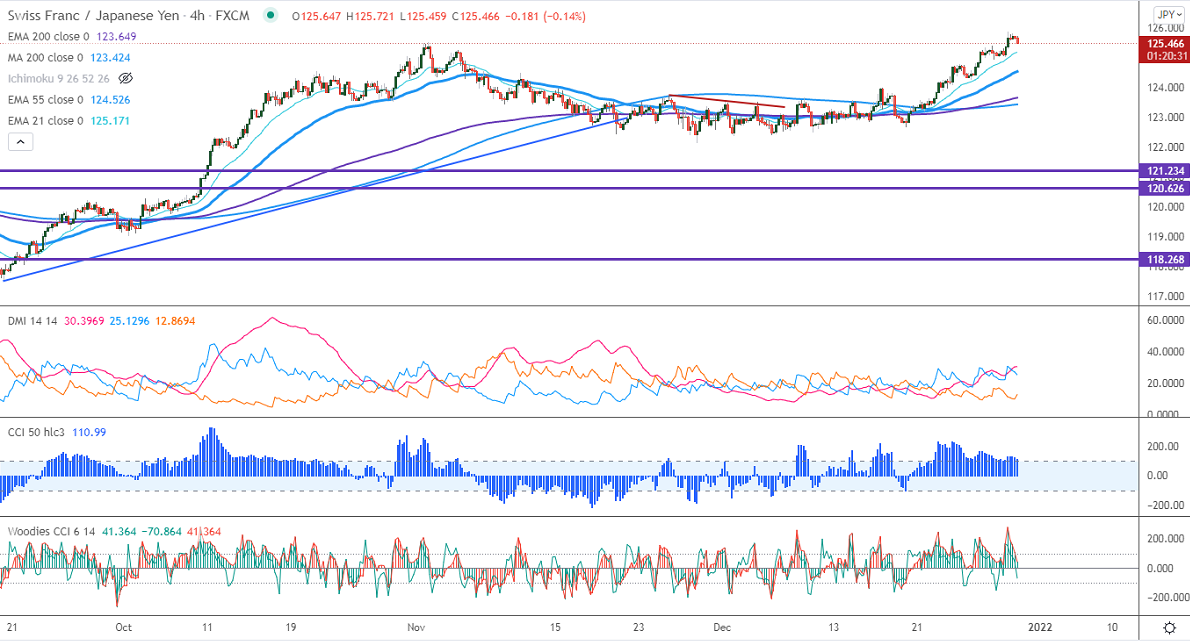Click the 122.000 price scale label
The image size is (1190, 641).
click(x=1166, y=147)
